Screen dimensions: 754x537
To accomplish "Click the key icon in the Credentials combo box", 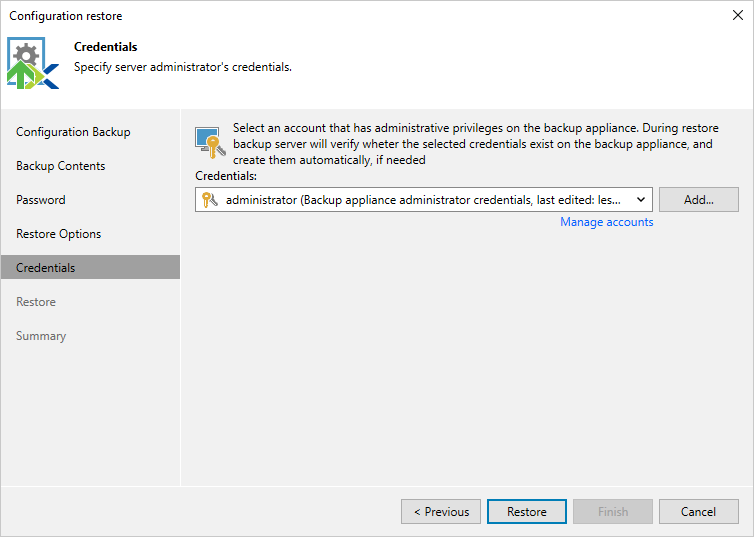I will 209,199.
